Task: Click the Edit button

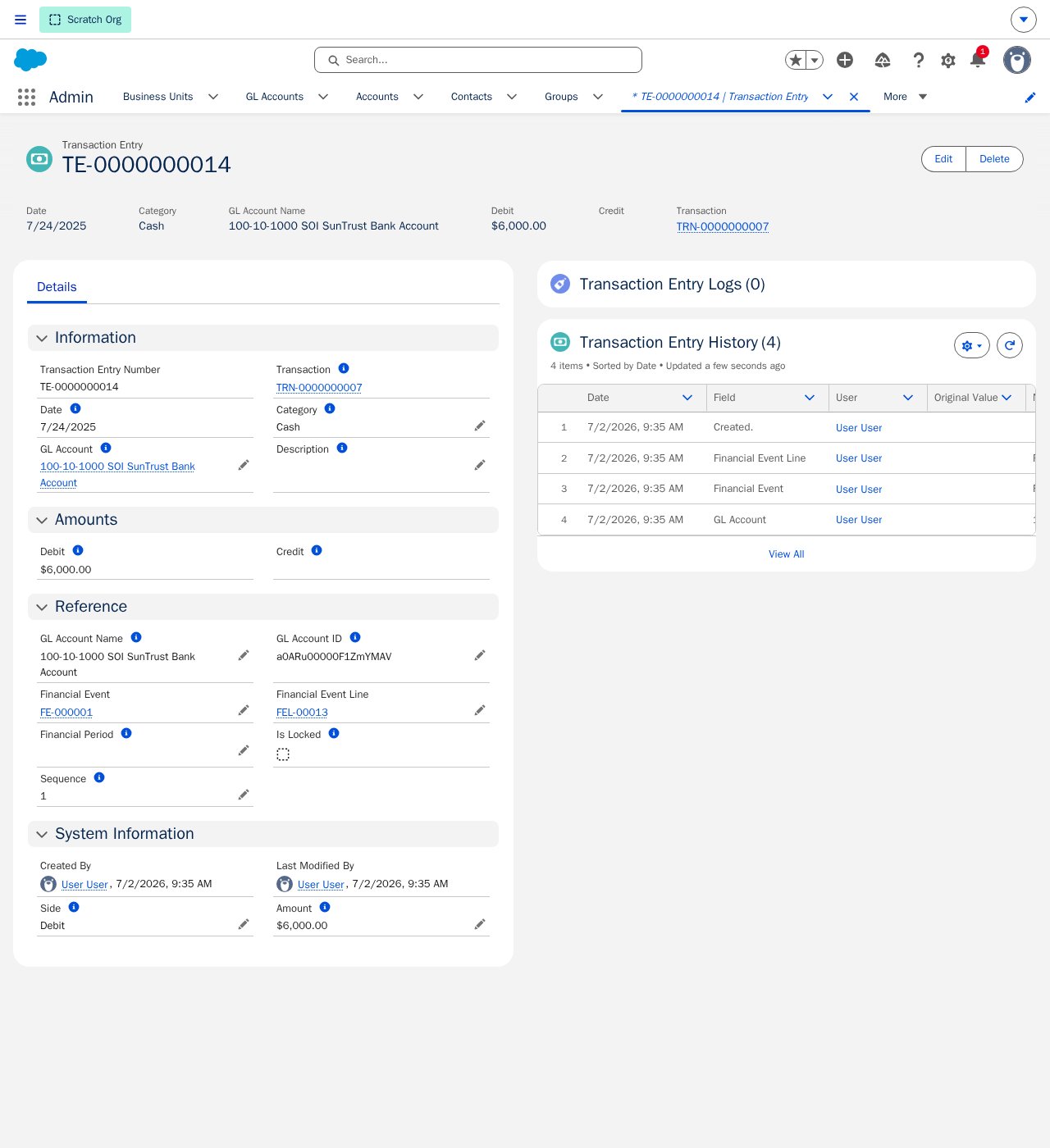Action: point(943,159)
